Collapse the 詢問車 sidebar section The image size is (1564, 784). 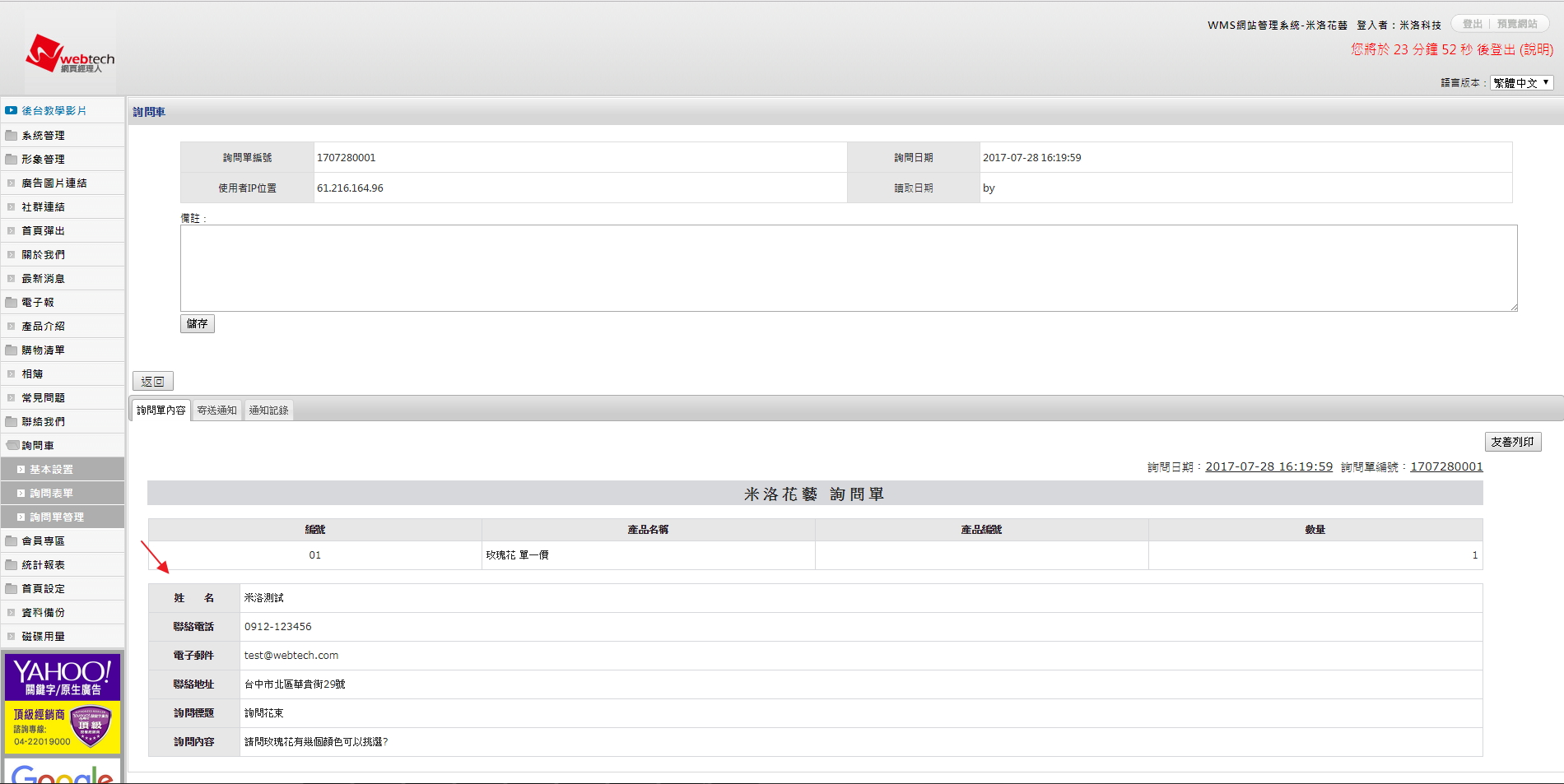(x=38, y=446)
